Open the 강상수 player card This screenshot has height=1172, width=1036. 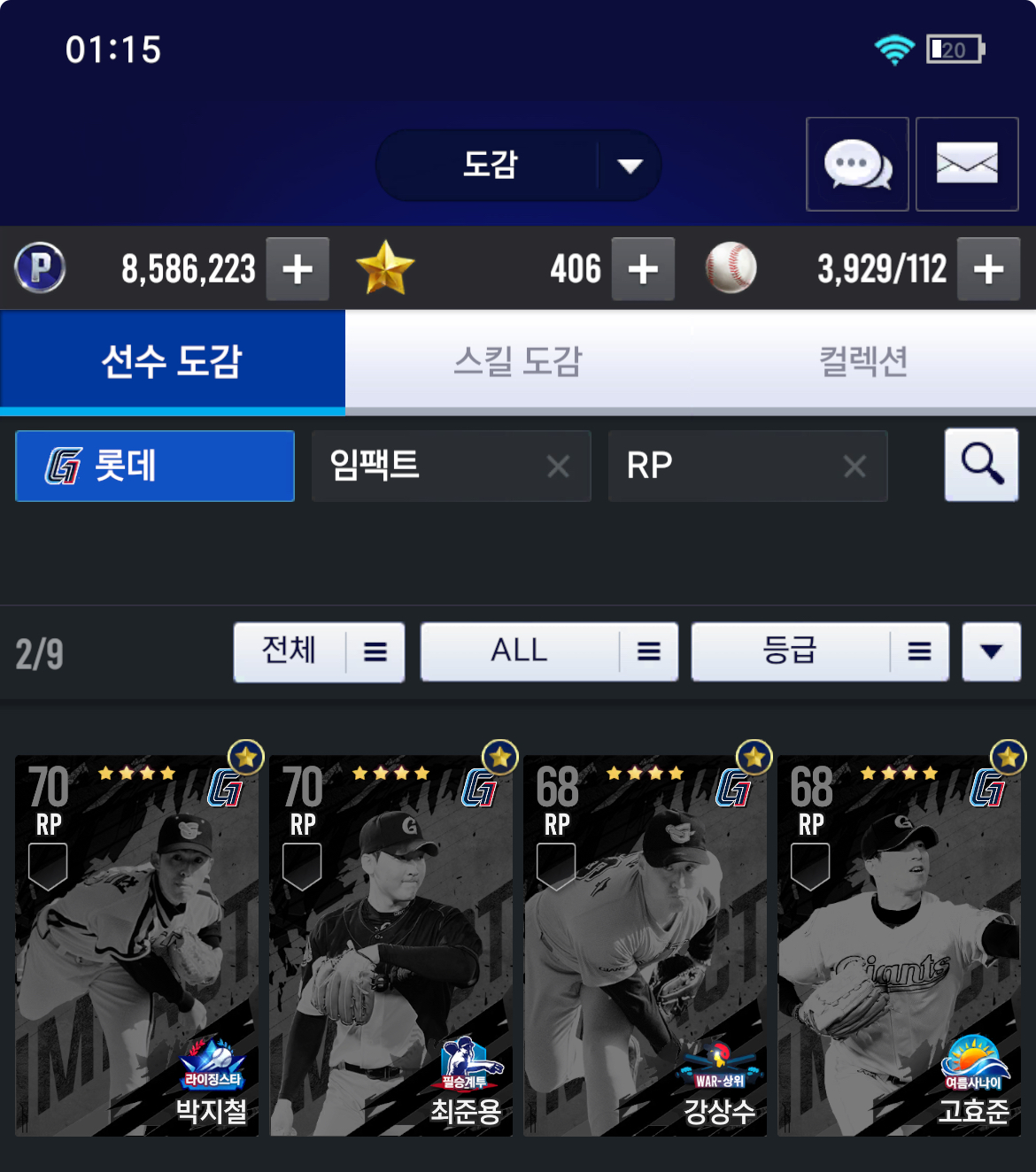tap(646, 945)
